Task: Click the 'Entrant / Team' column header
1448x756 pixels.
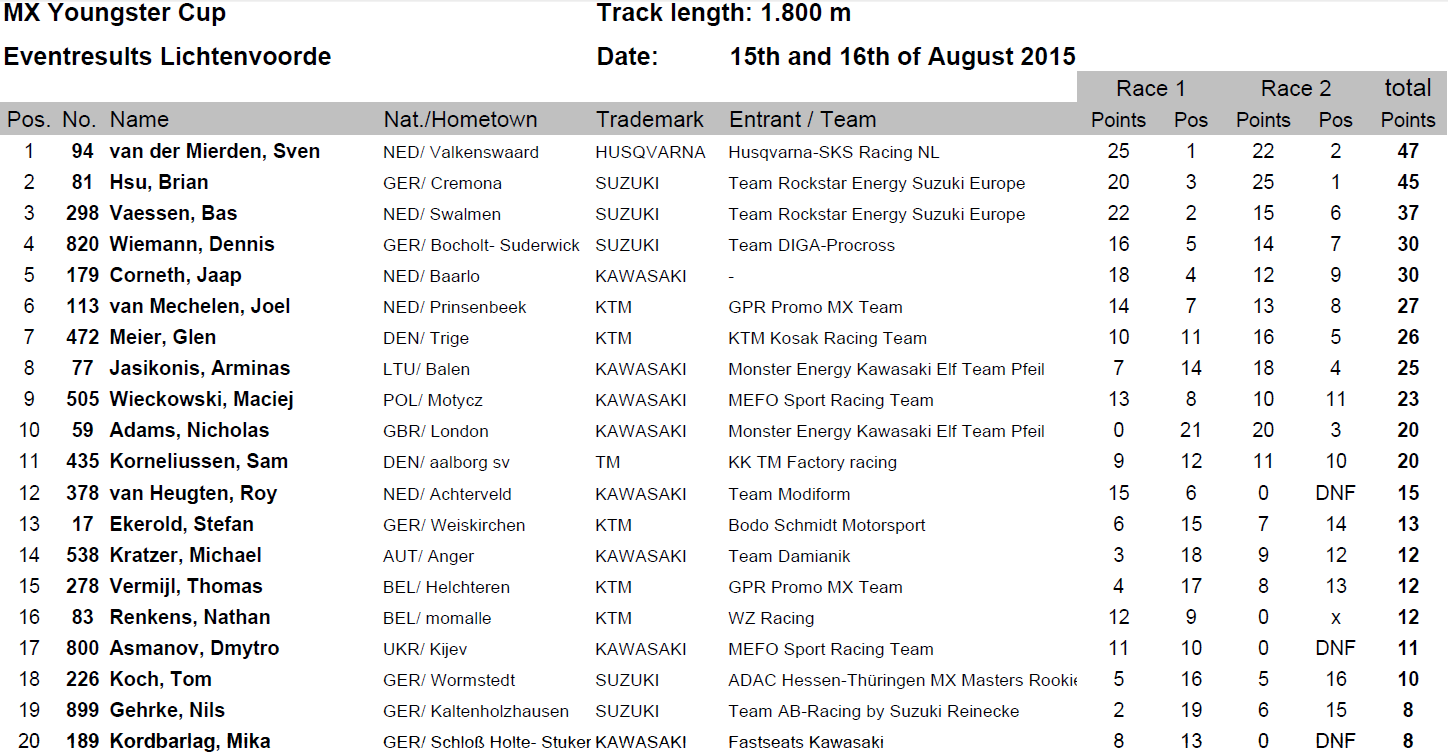Action: click(802, 120)
